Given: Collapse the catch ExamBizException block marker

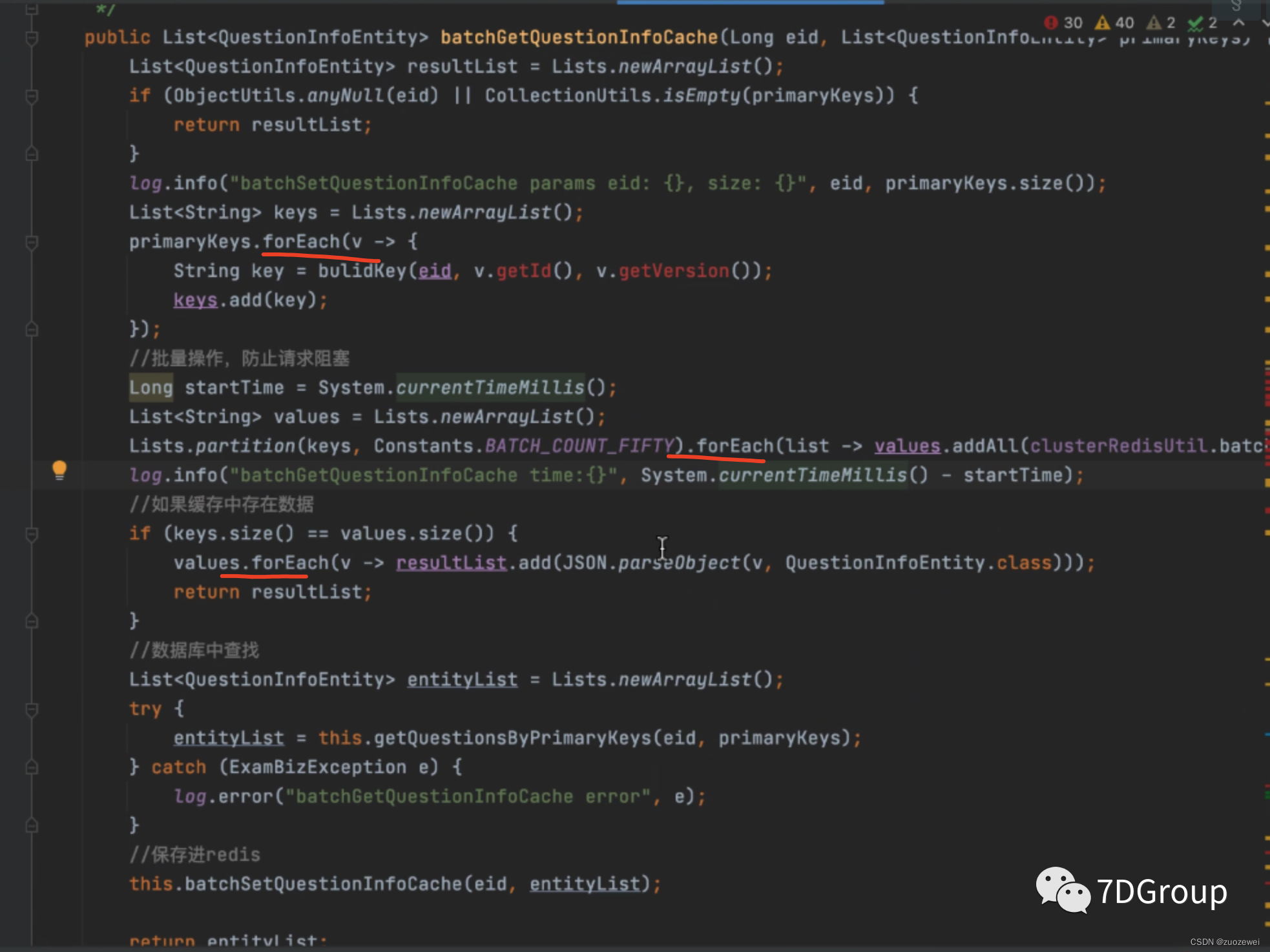Looking at the screenshot, I should point(32,767).
